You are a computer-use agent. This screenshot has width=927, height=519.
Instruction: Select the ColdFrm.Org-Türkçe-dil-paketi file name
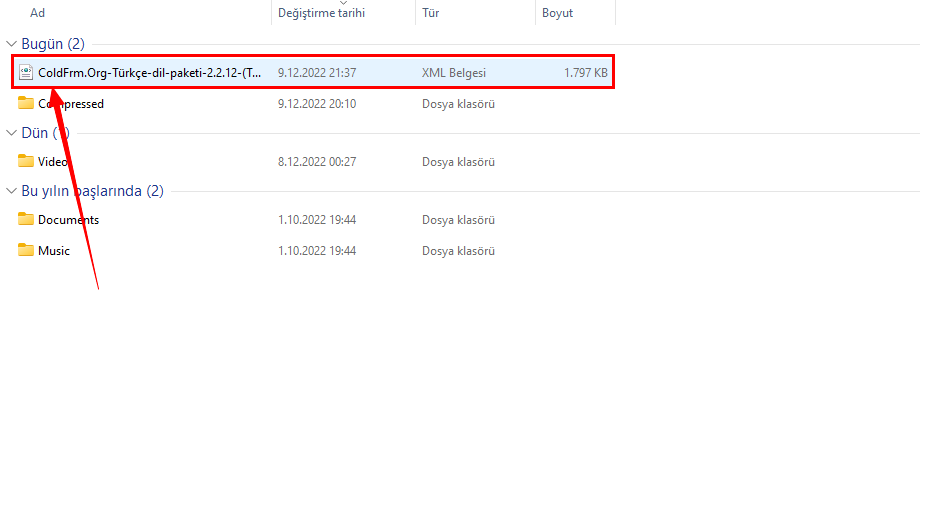150,72
